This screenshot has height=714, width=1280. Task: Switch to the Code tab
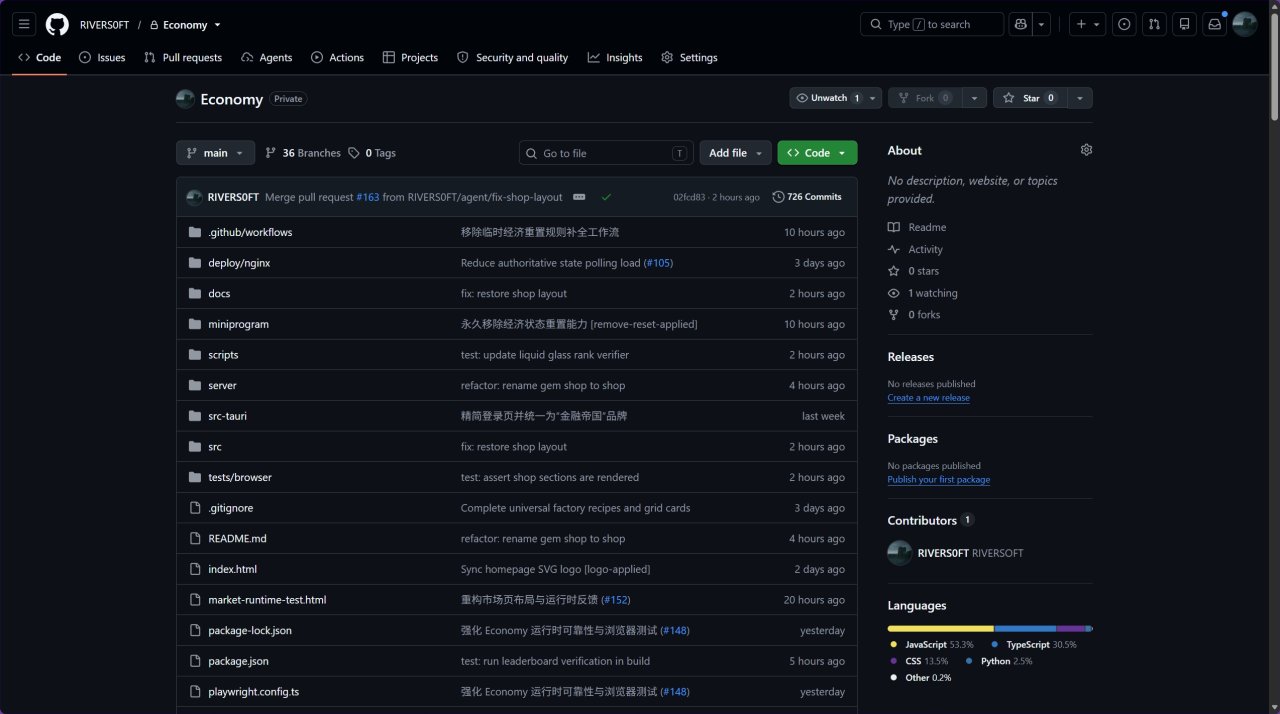point(39,58)
